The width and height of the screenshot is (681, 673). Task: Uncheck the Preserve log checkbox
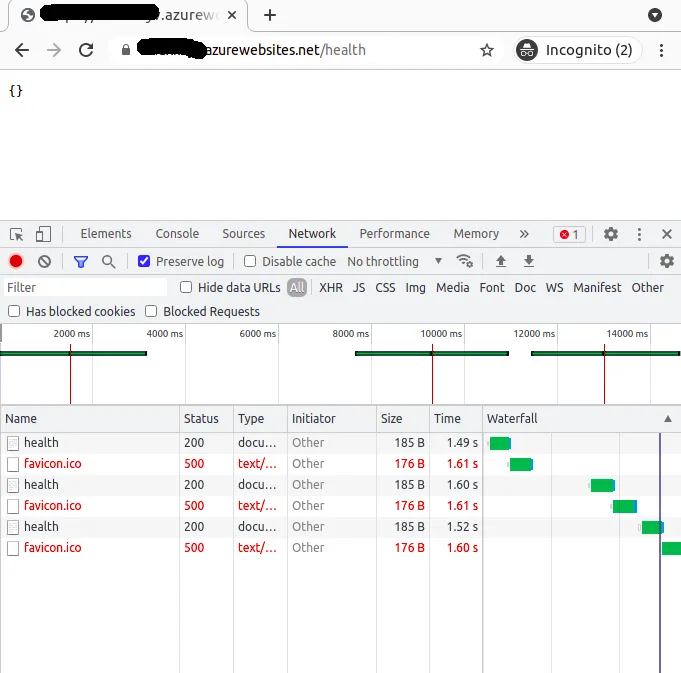[x=144, y=261]
